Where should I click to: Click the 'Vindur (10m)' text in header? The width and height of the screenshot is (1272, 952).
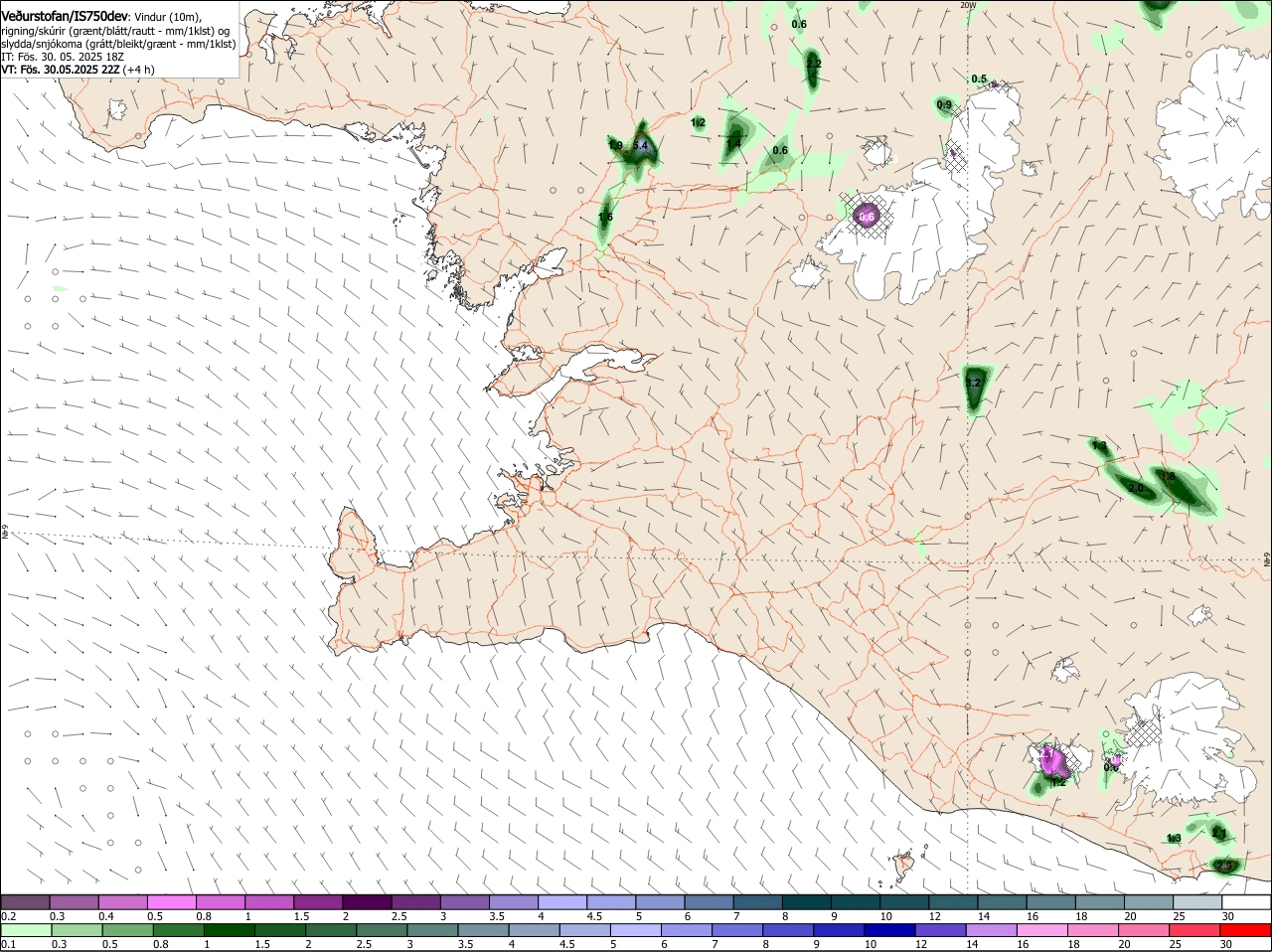coord(167,17)
